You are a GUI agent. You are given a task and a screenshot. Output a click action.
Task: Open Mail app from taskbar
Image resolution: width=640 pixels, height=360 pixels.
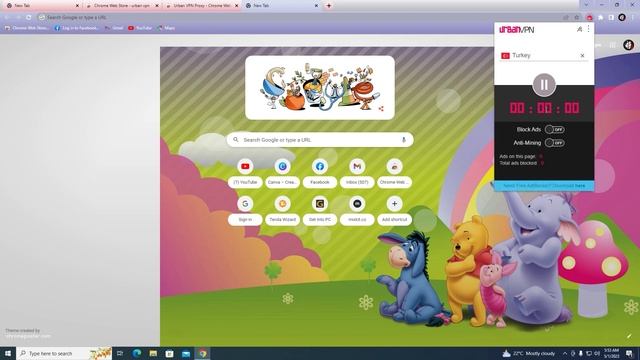186,353
